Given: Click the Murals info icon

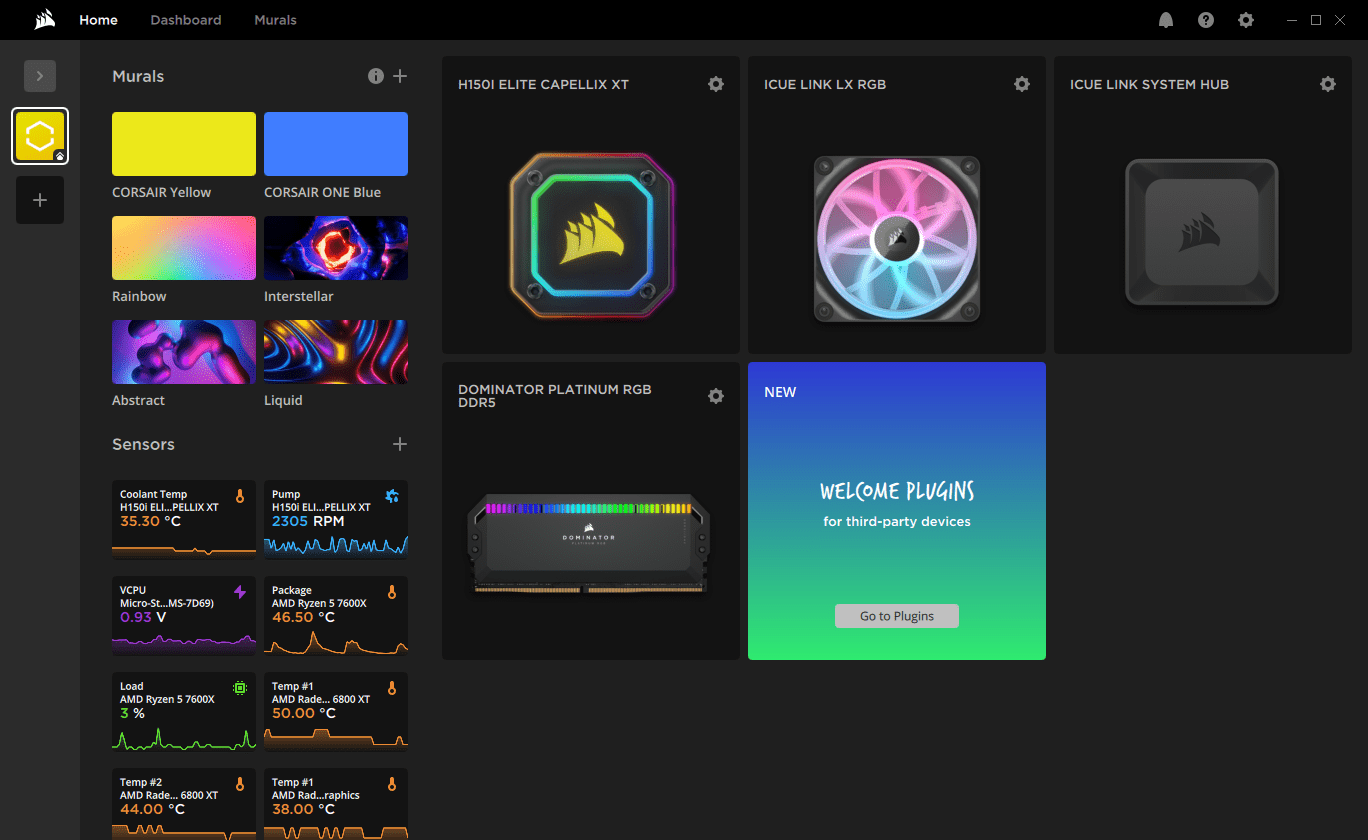Looking at the screenshot, I should pyautogui.click(x=376, y=76).
